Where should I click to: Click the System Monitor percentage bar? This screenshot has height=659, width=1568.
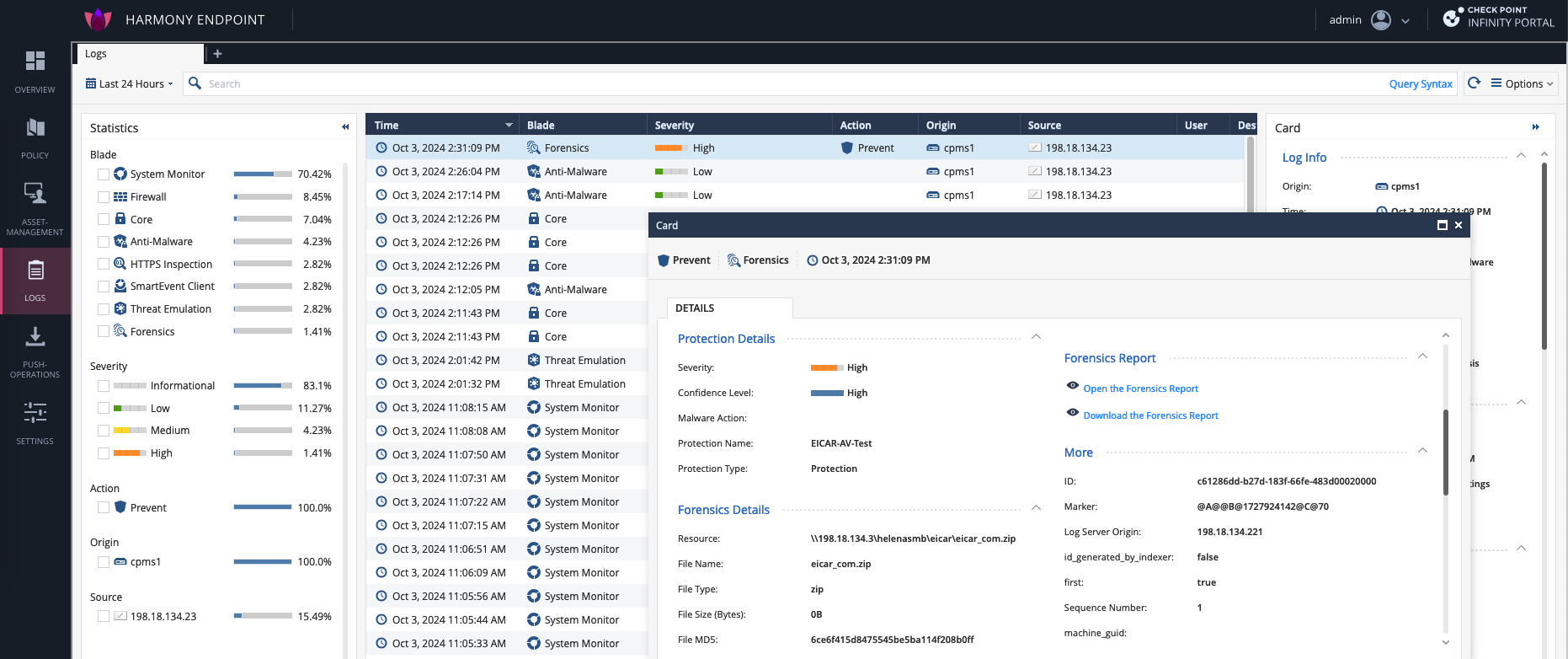click(x=263, y=174)
